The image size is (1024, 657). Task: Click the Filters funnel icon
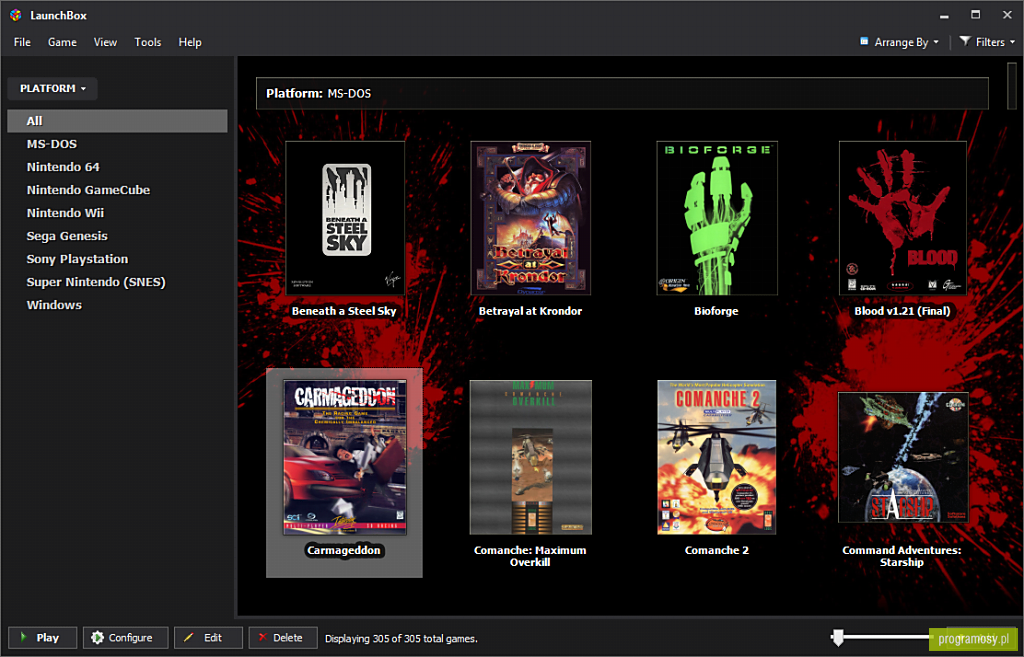[x=965, y=41]
